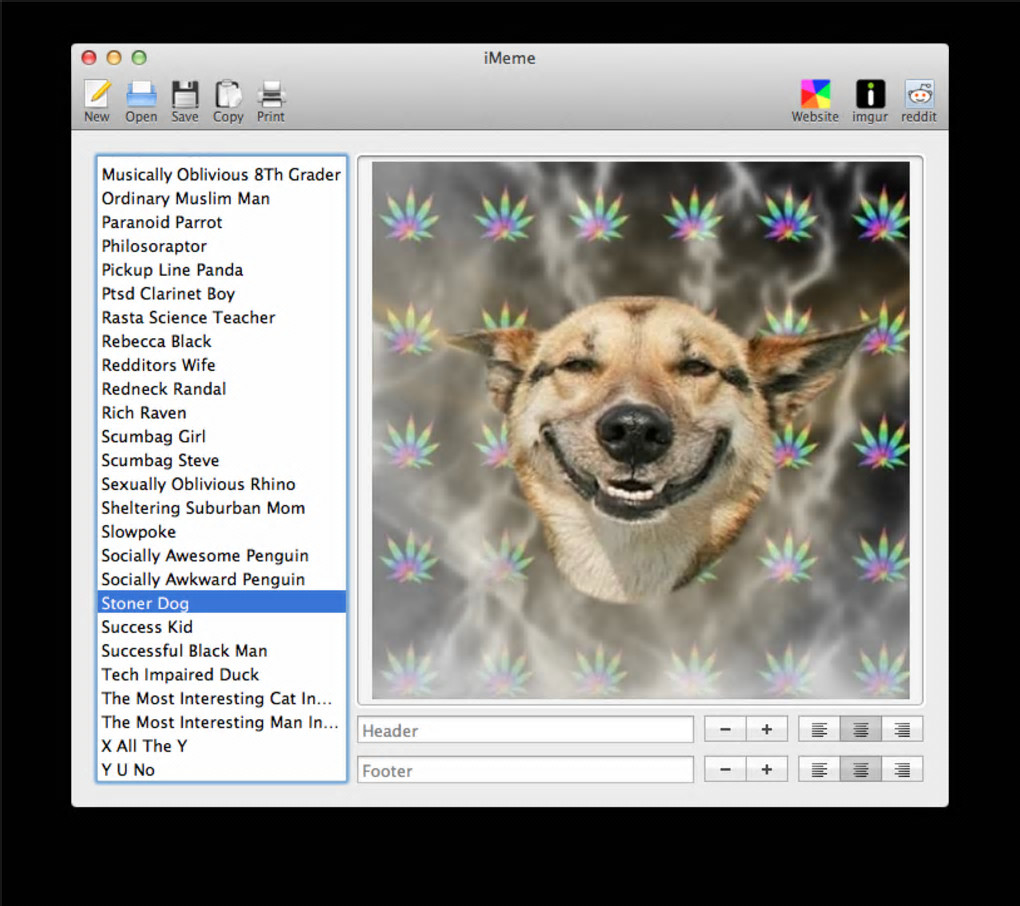Pick The Most Interesting Cat In…
The width and height of the screenshot is (1020, 906).
coord(221,698)
